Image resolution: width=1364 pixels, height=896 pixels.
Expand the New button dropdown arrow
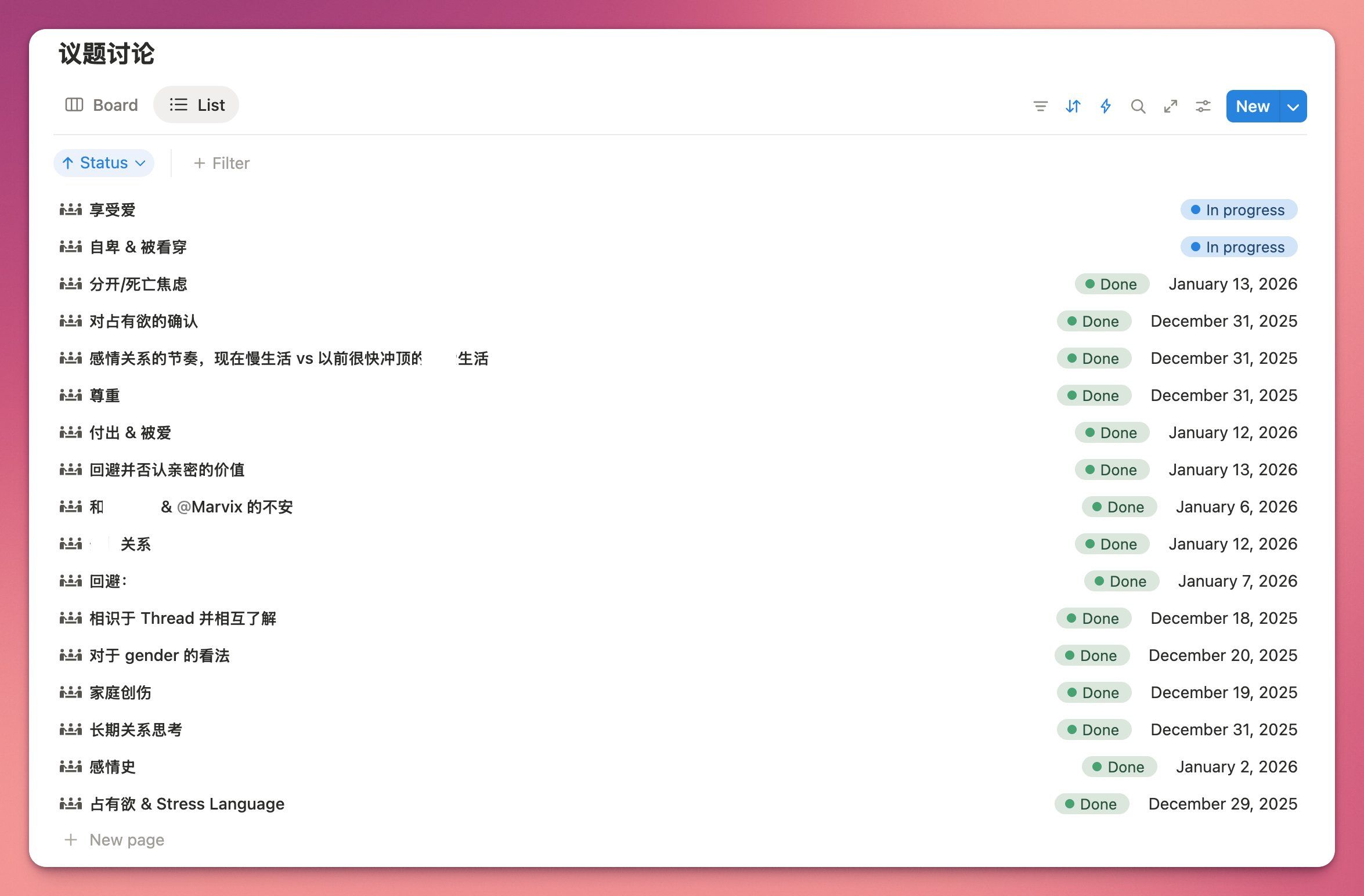1293,107
